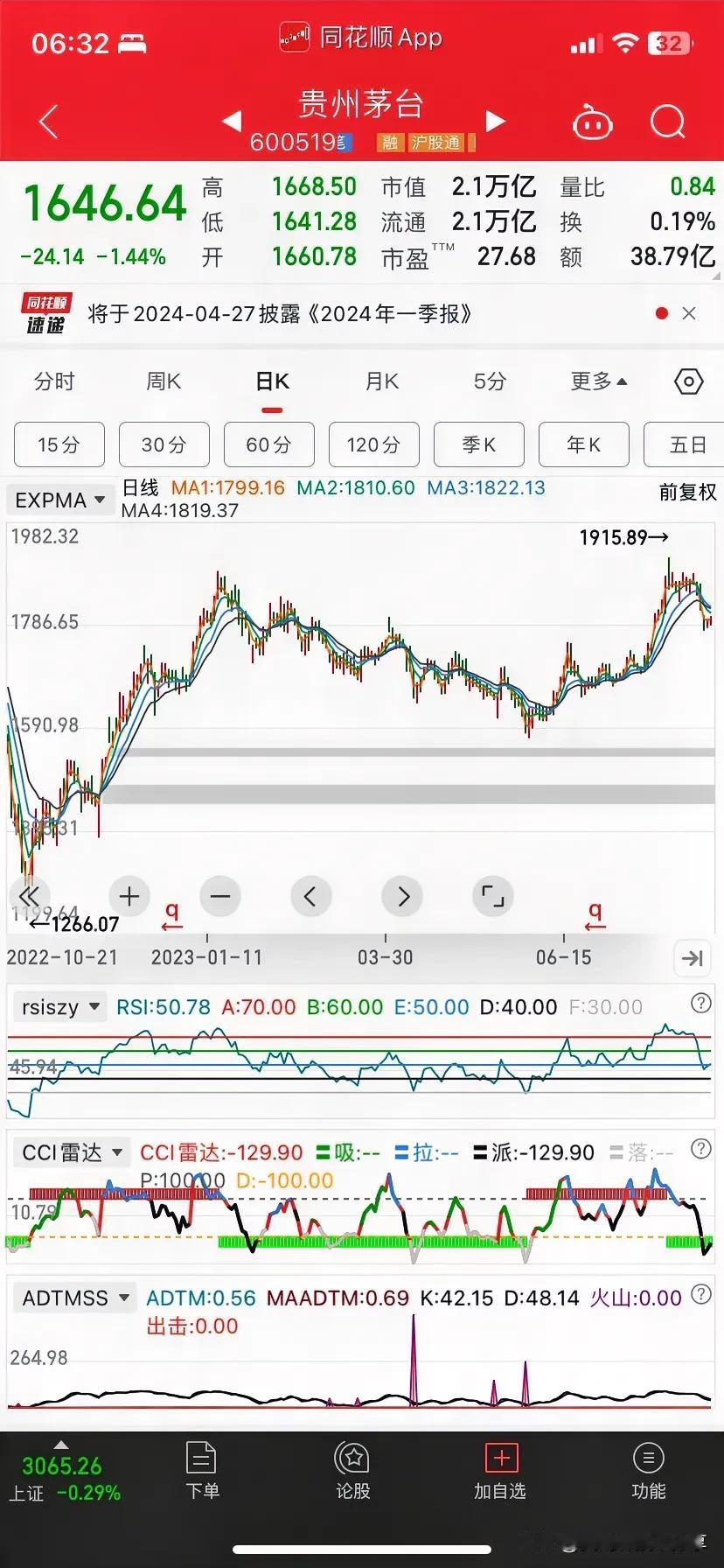Add stock via 加自选 icon

(500, 1471)
